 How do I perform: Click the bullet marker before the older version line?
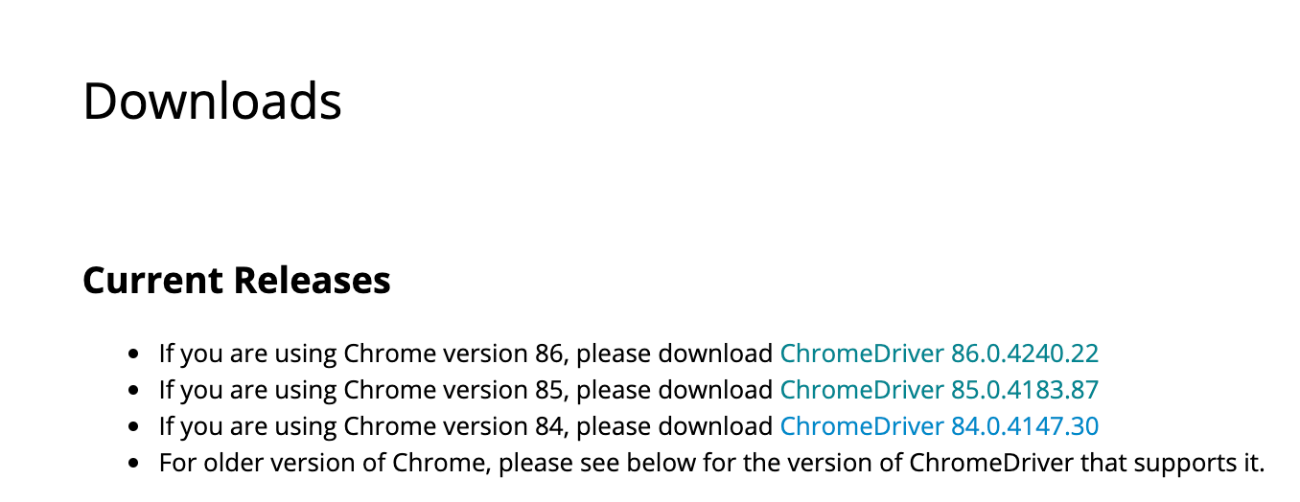coord(134,464)
